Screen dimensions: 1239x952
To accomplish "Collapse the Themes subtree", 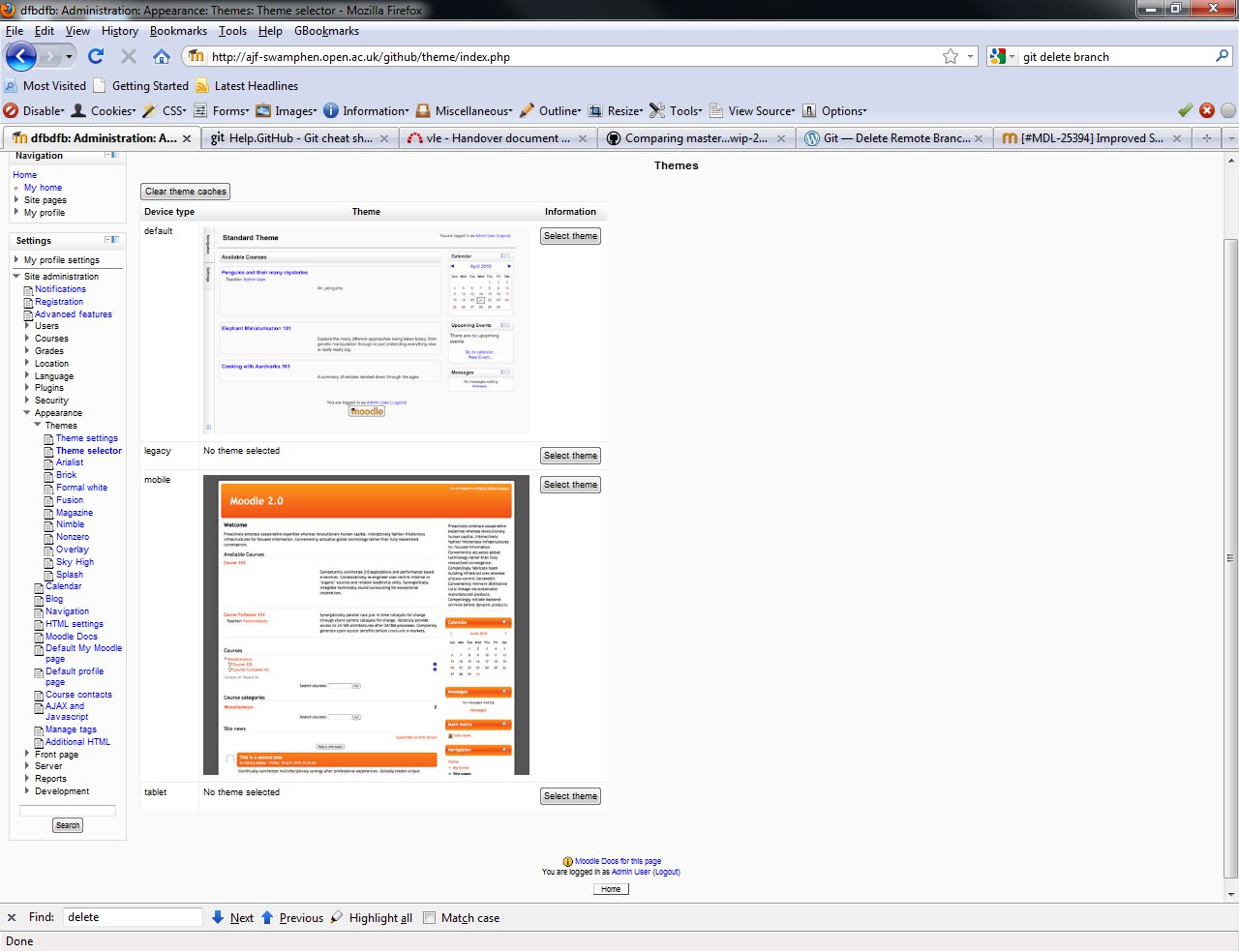I will coord(38,426).
